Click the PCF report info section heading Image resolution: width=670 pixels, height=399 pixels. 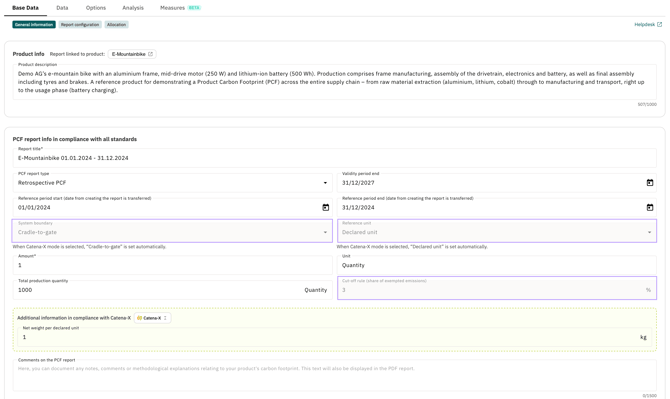click(x=75, y=139)
